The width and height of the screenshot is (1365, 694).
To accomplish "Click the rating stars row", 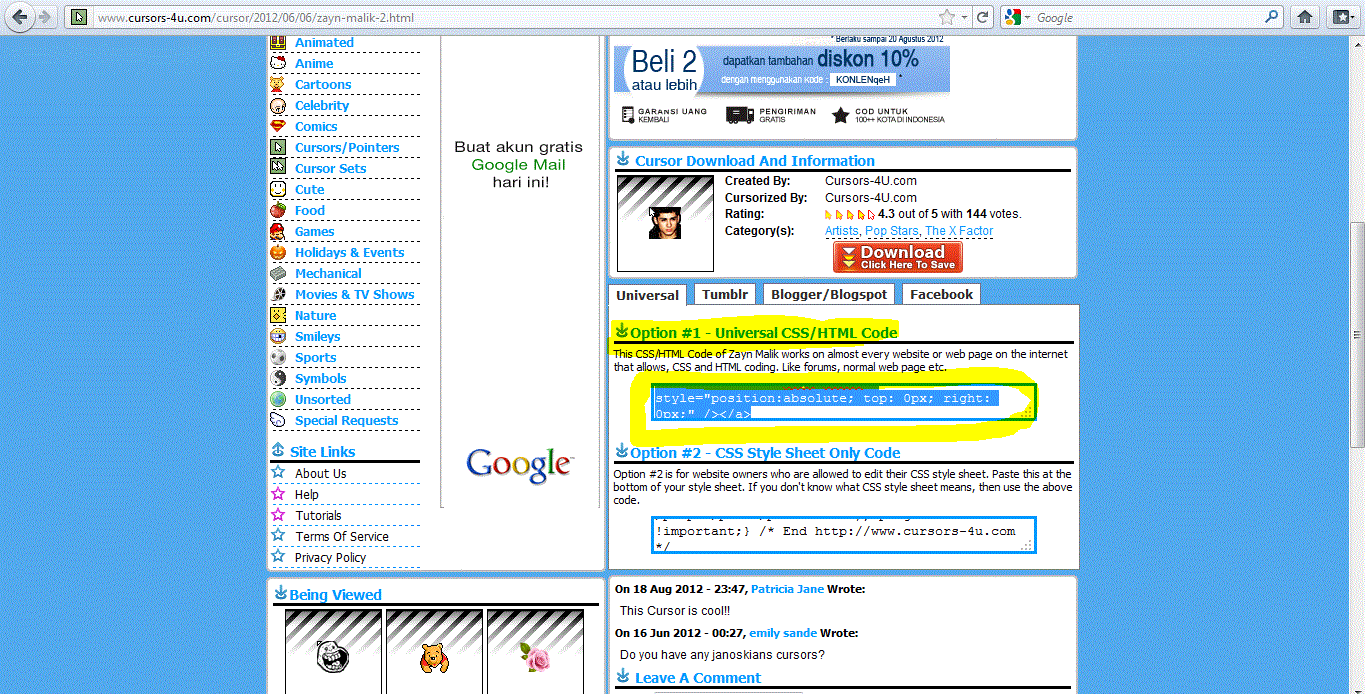I will tap(849, 214).
